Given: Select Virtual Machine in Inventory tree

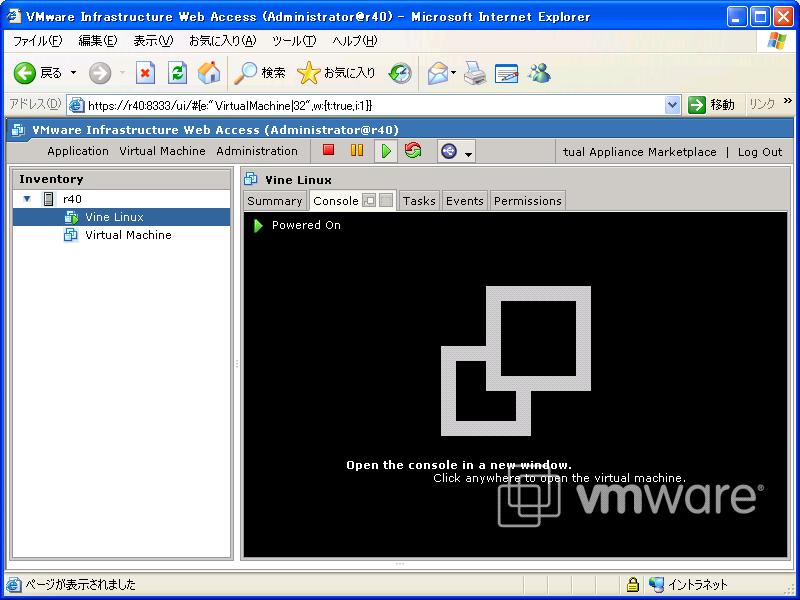Looking at the screenshot, I should pyautogui.click(x=121, y=235).
